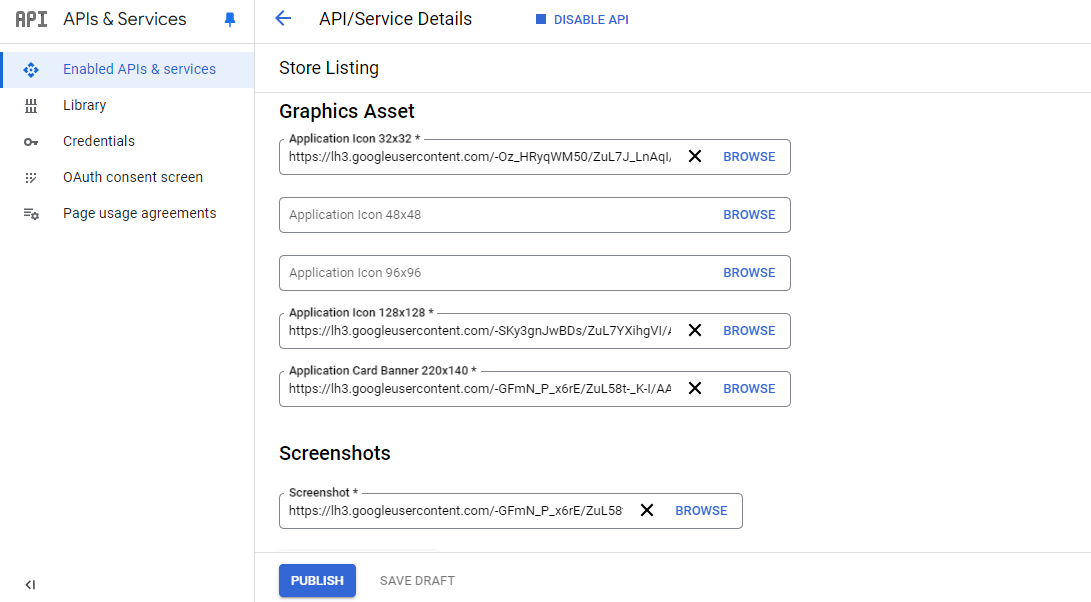Click the Enabled APIs & services icon
The height and width of the screenshot is (602, 1091).
pos(31,70)
